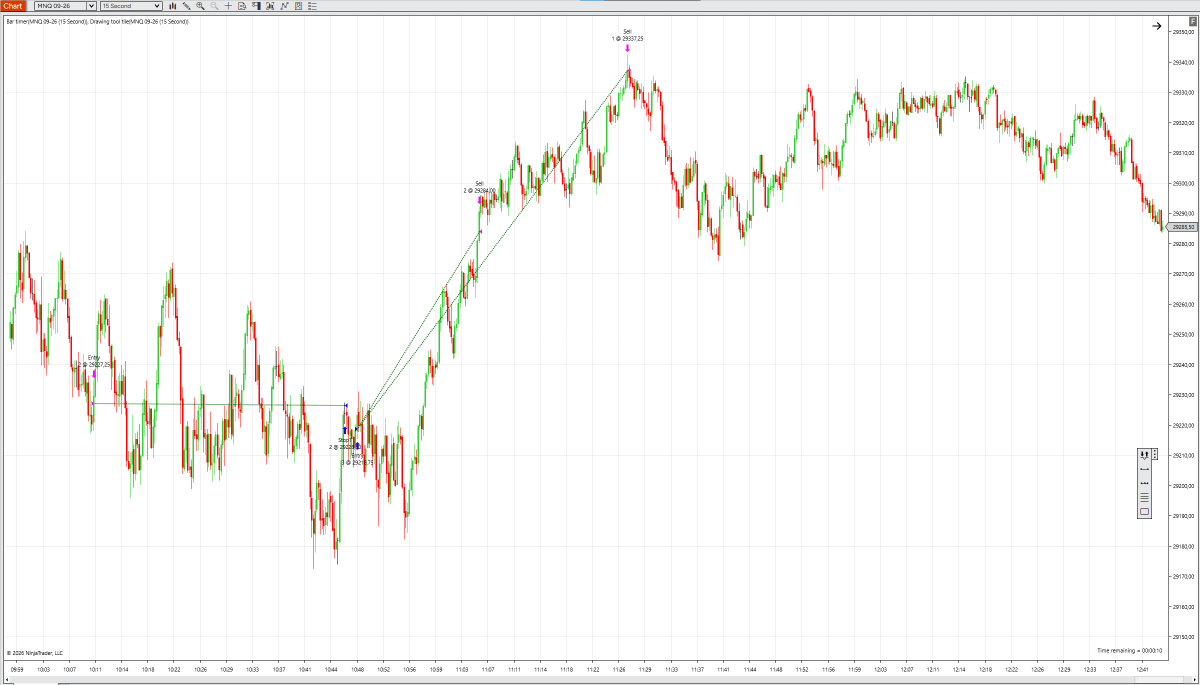Click the zoom out magnifier

pos(214,6)
